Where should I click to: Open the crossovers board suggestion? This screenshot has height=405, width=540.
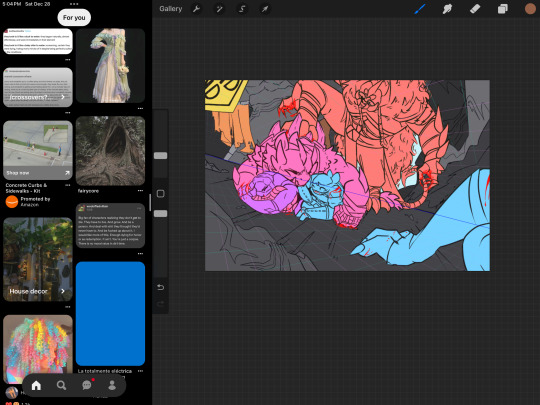pos(38,87)
